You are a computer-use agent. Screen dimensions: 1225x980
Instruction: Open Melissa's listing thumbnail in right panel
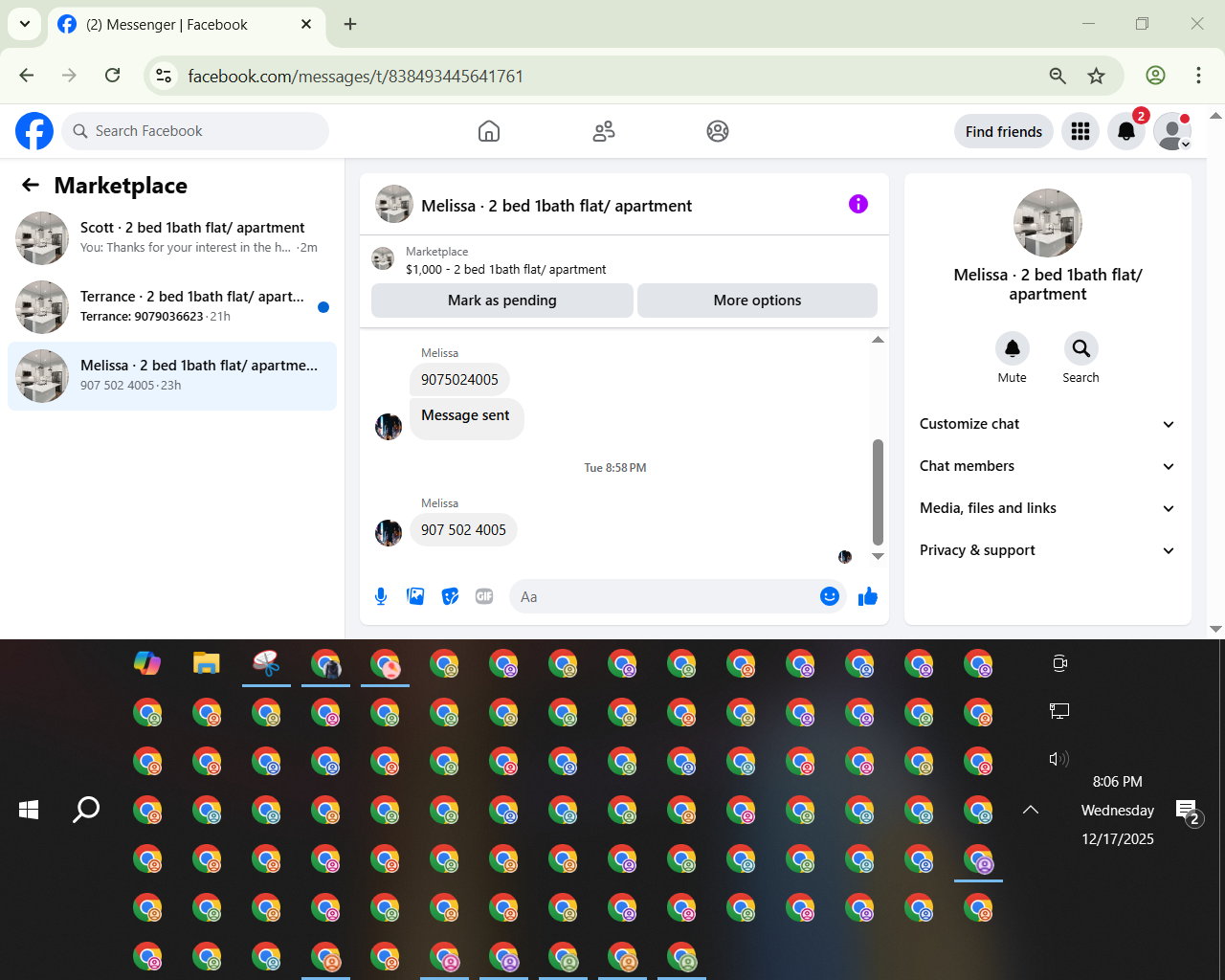(1048, 223)
